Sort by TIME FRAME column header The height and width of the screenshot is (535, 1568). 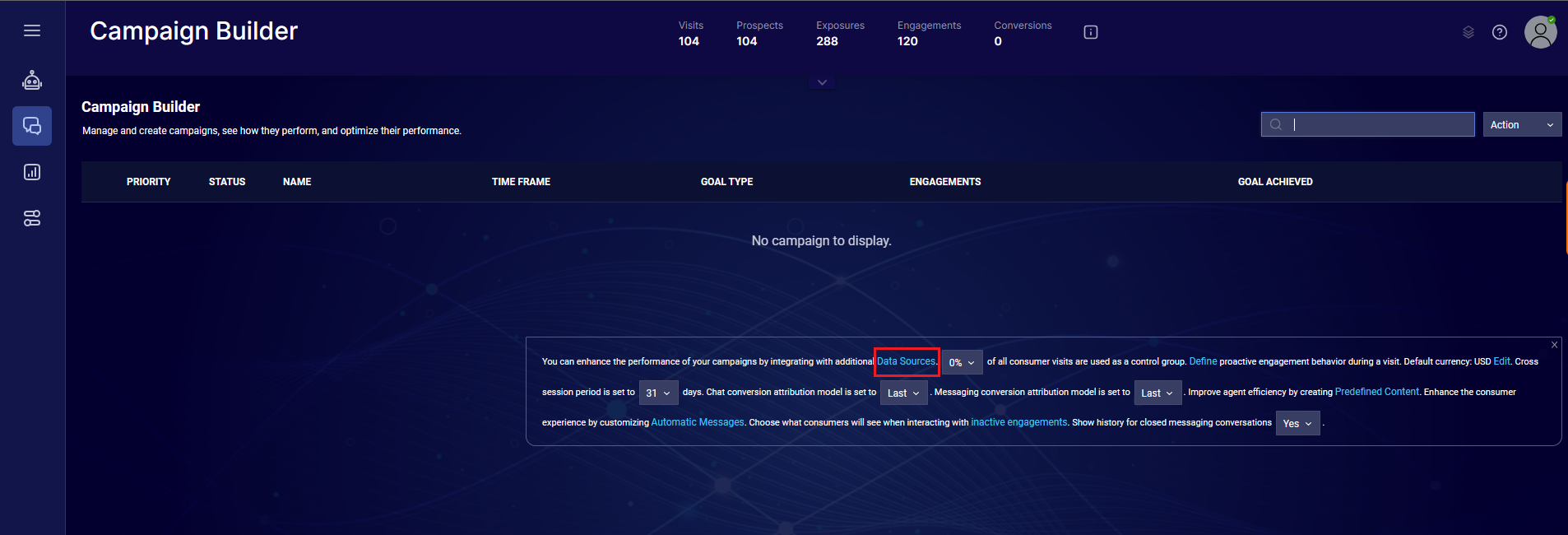pos(521,182)
